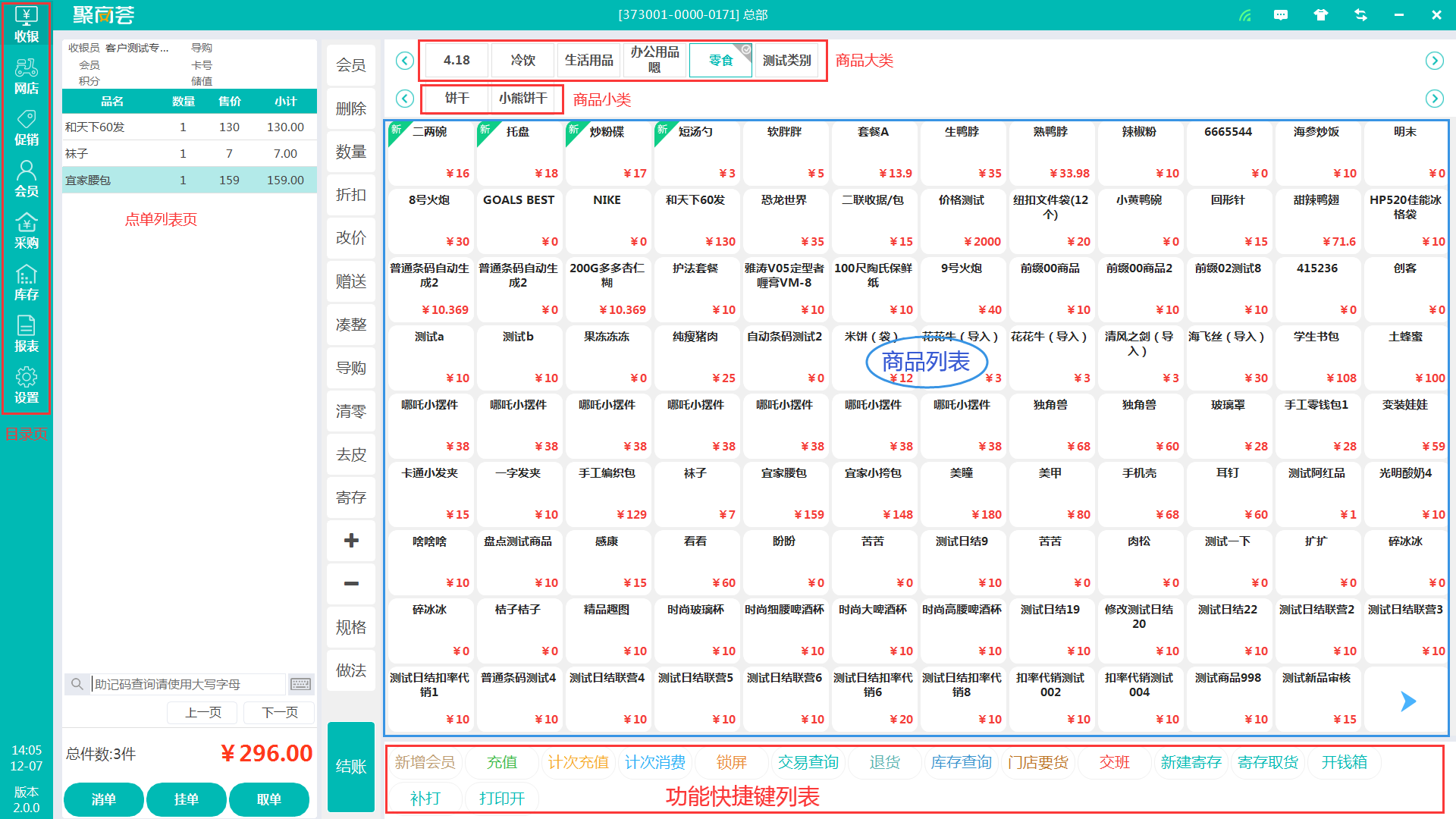
Task: Click the 下一页 next page button
Action: (280, 713)
